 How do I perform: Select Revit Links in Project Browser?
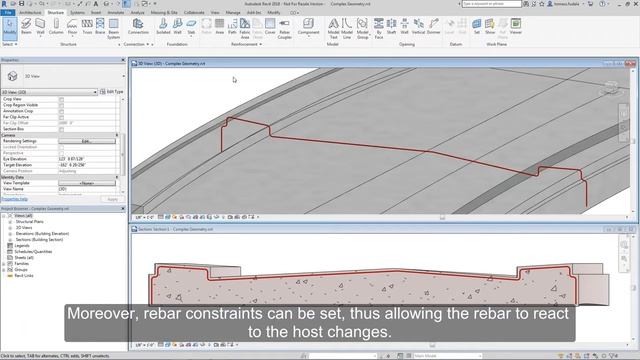tap(24, 276)
